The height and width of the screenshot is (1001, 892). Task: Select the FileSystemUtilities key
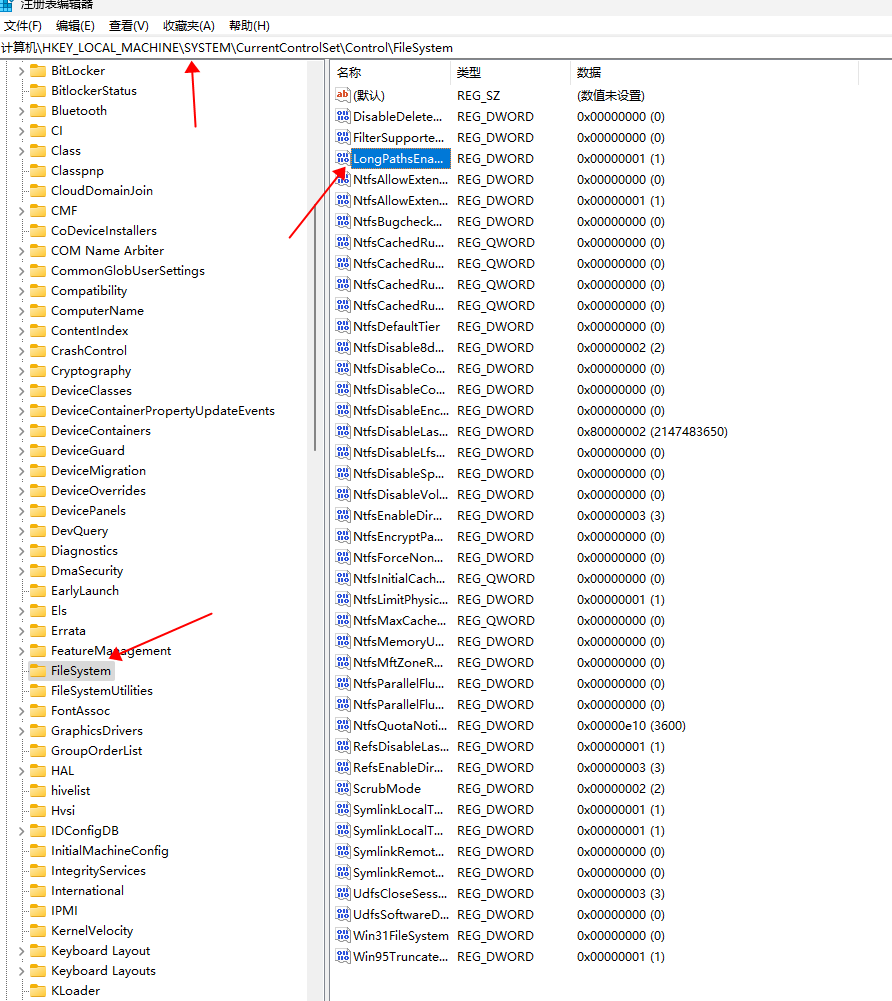point(102,691)
